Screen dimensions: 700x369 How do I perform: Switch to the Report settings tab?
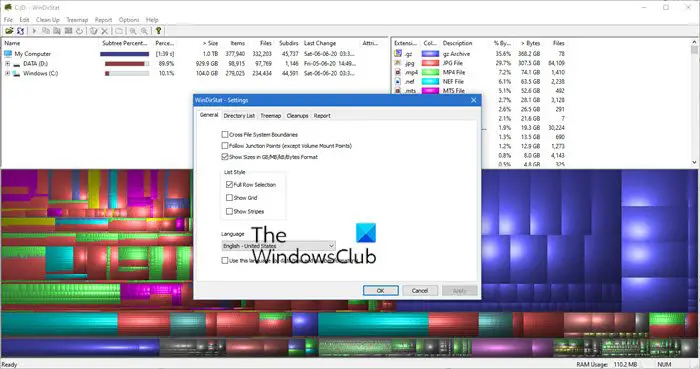(322, 116)
